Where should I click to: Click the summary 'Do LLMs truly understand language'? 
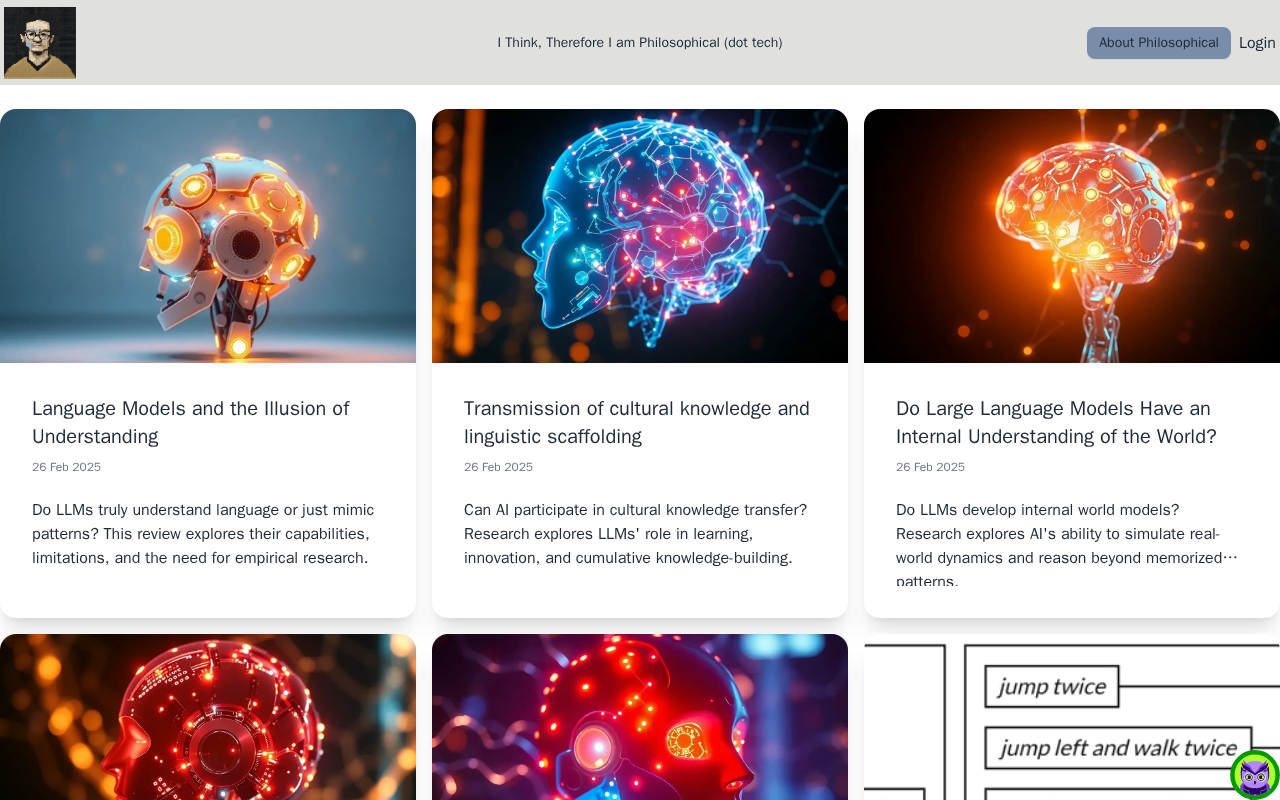coord(203,534)
